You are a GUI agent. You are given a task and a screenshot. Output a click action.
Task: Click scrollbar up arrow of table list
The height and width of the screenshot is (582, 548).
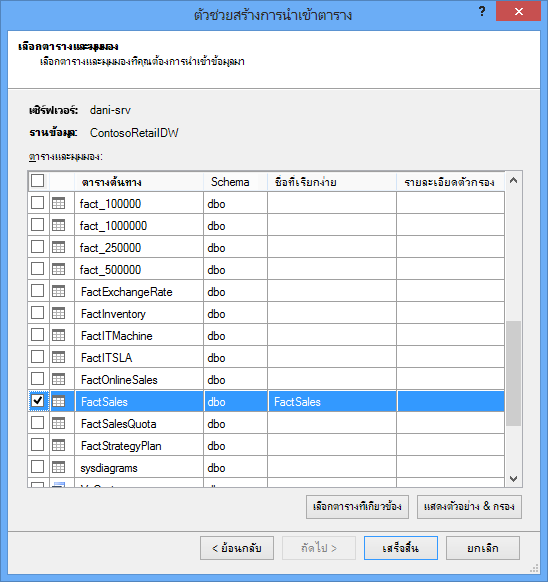point(513,181)
